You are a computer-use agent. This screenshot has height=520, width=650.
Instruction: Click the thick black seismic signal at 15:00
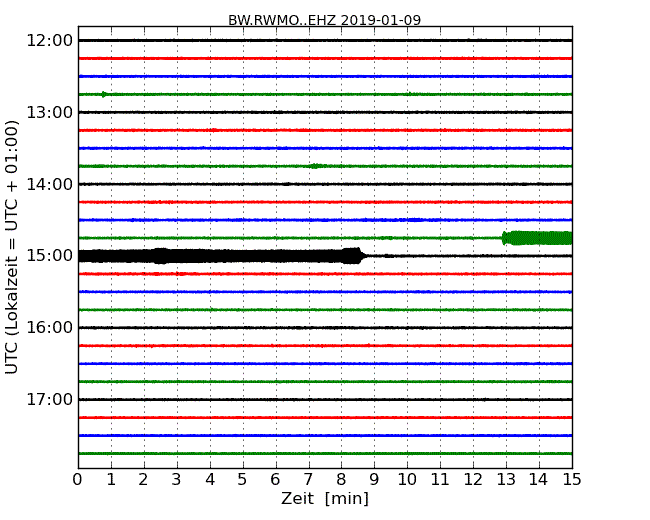222,256
